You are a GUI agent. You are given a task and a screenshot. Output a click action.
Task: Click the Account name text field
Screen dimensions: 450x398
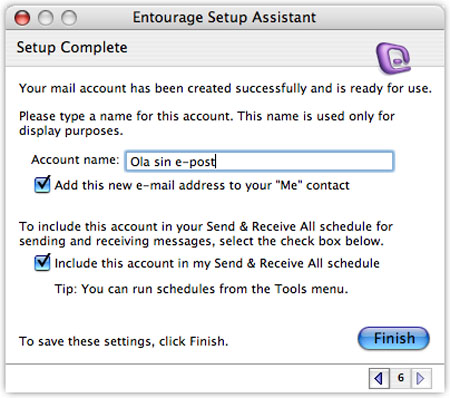coord(259,161)
